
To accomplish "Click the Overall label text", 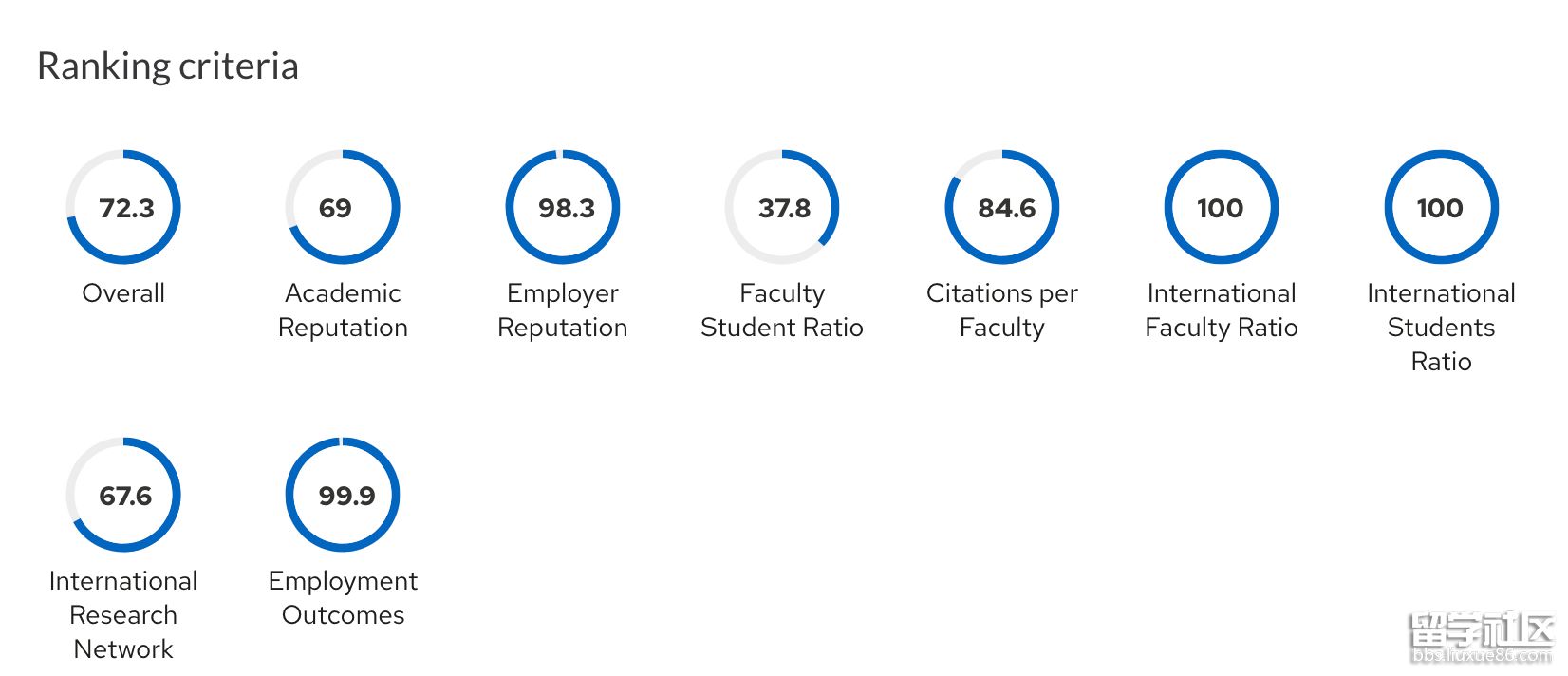I will pyautogui.click(x=123, y=293).
